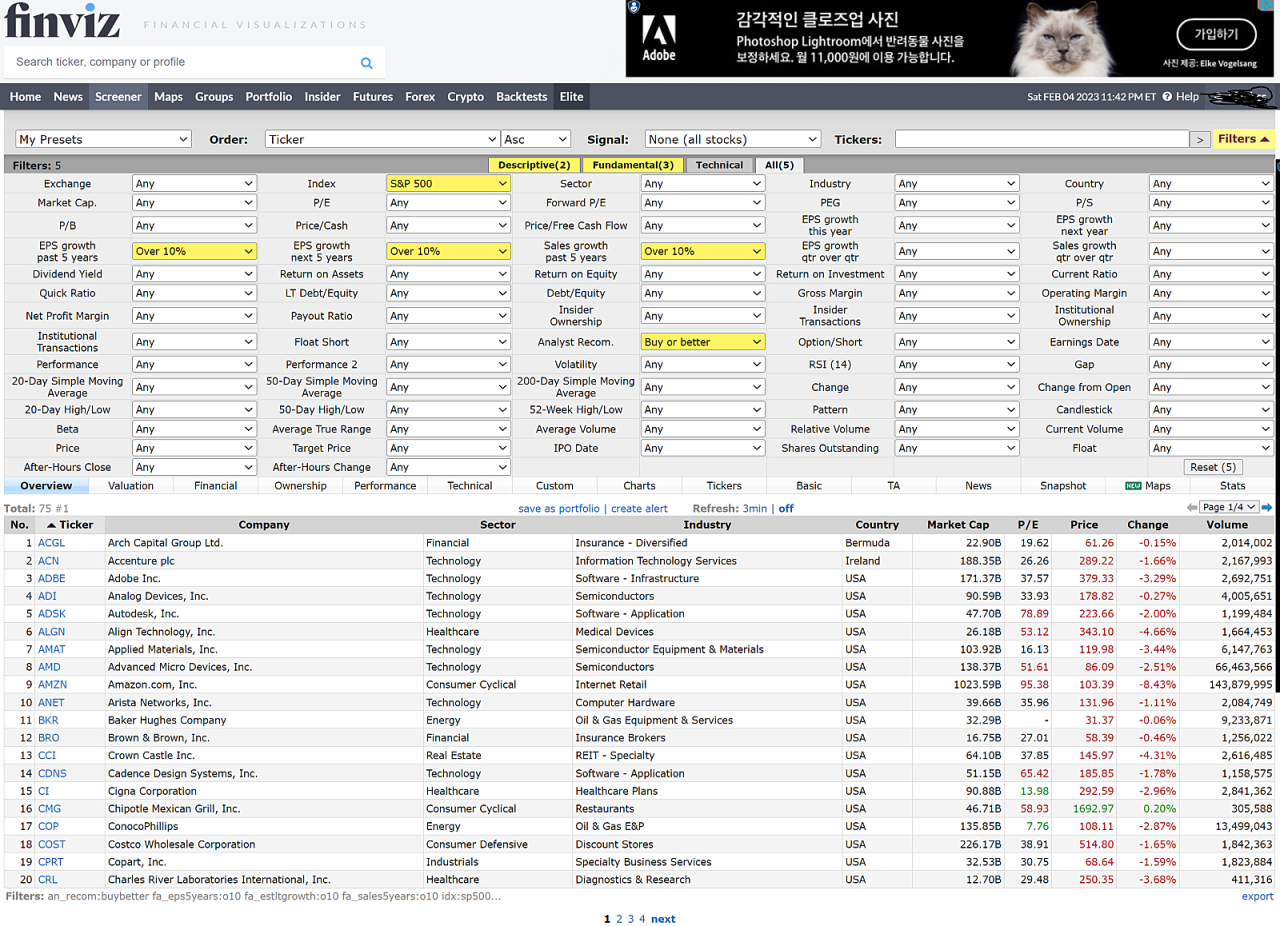Click the Help question mark icon

coord(1167,97)
